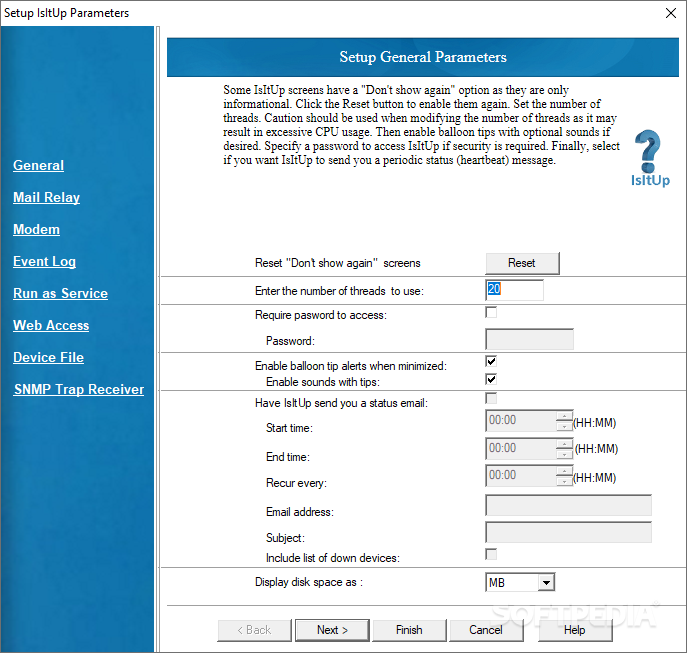Screen dimensions: 687x653
Task: Click the Recur every time field
Action: tap(521, 476)
